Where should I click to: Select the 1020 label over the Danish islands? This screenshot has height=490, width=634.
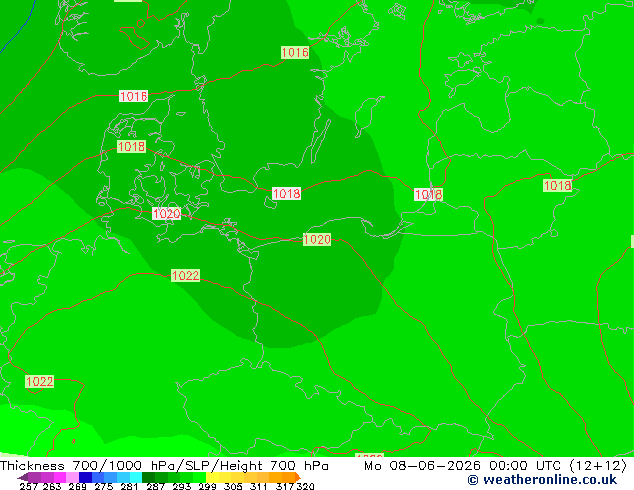[x=167, y=213]
